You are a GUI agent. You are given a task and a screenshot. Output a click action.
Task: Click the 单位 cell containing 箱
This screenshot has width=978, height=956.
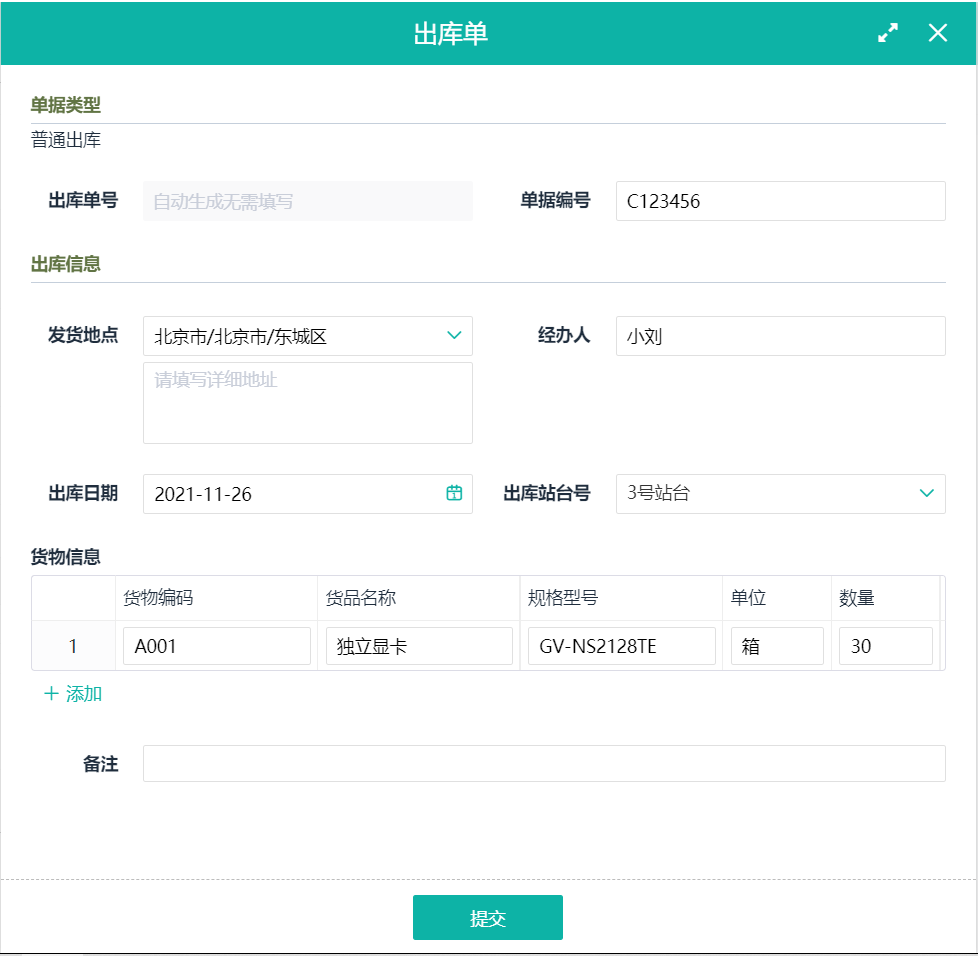pyautogui.click(x=777, y=646)
